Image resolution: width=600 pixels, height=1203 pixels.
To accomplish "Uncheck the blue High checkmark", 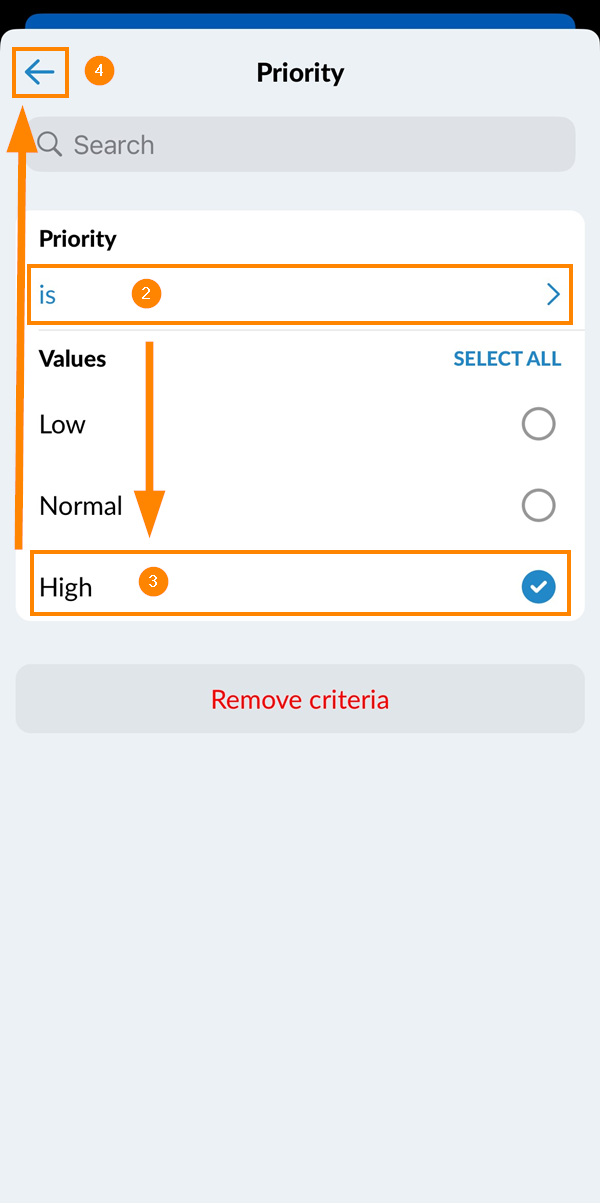I will (x=538, y=587).
